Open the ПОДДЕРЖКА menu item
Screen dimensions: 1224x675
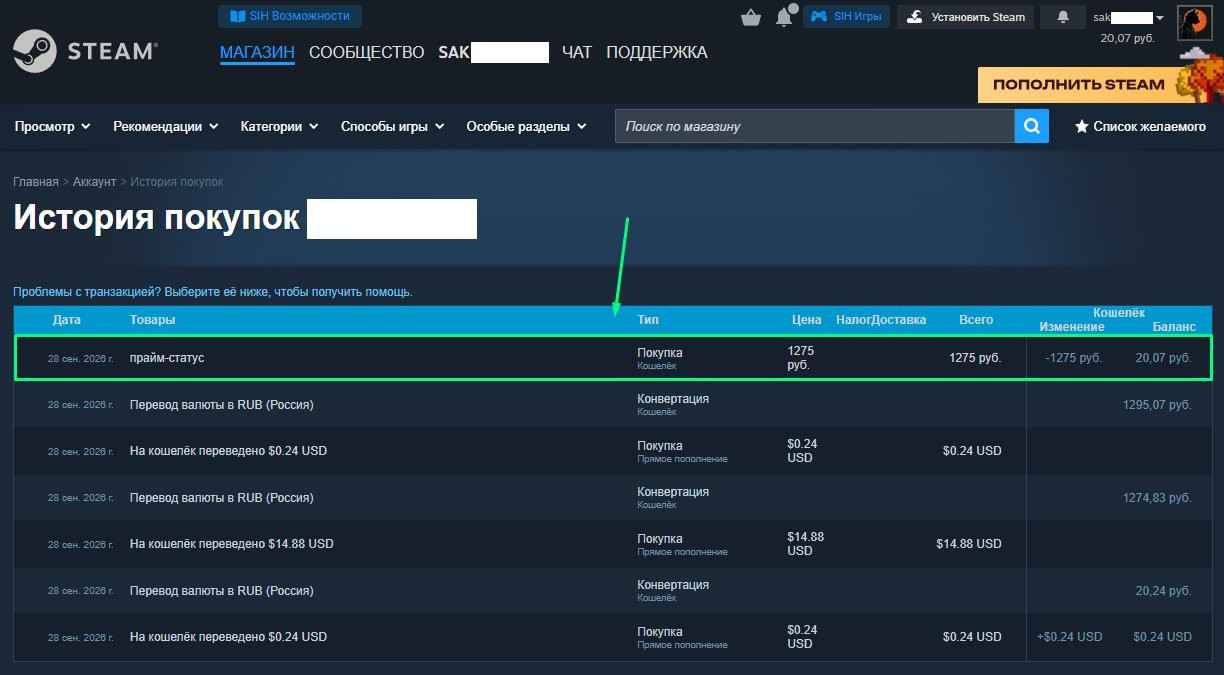click(x=657, y=52)
